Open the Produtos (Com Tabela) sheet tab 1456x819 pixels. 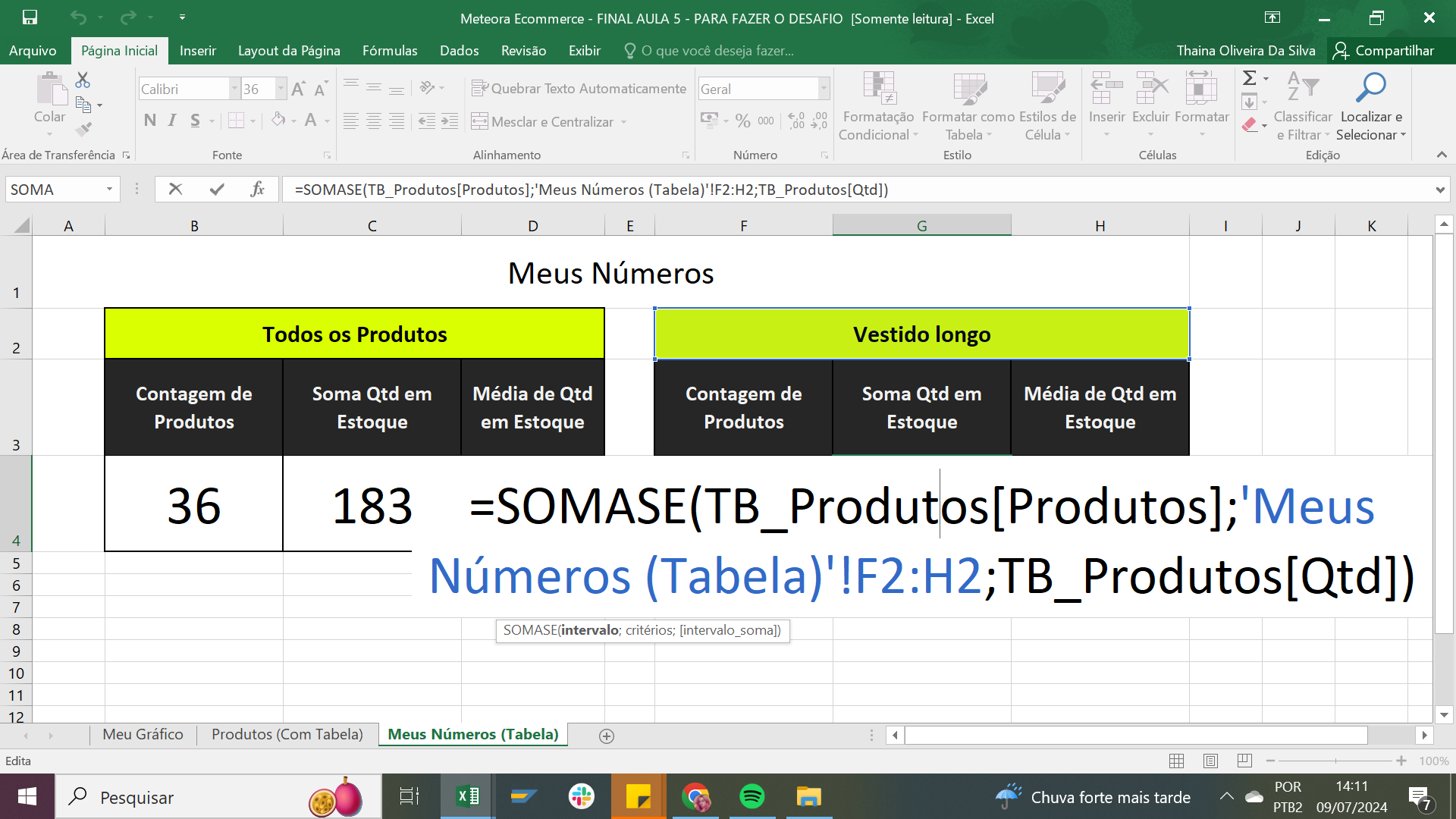(x=287, y=734)
